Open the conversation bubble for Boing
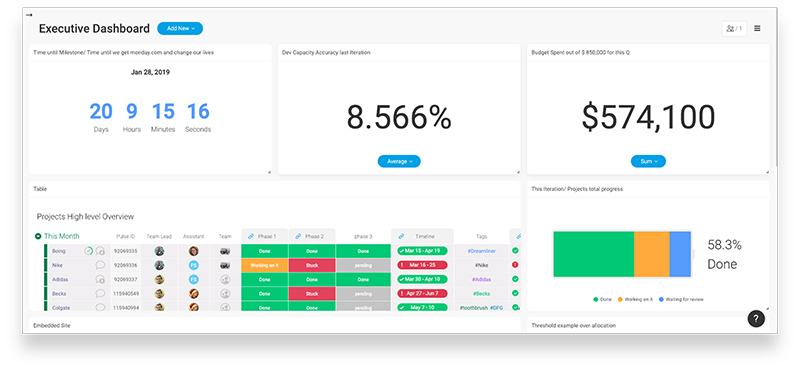 pos(101,251)
